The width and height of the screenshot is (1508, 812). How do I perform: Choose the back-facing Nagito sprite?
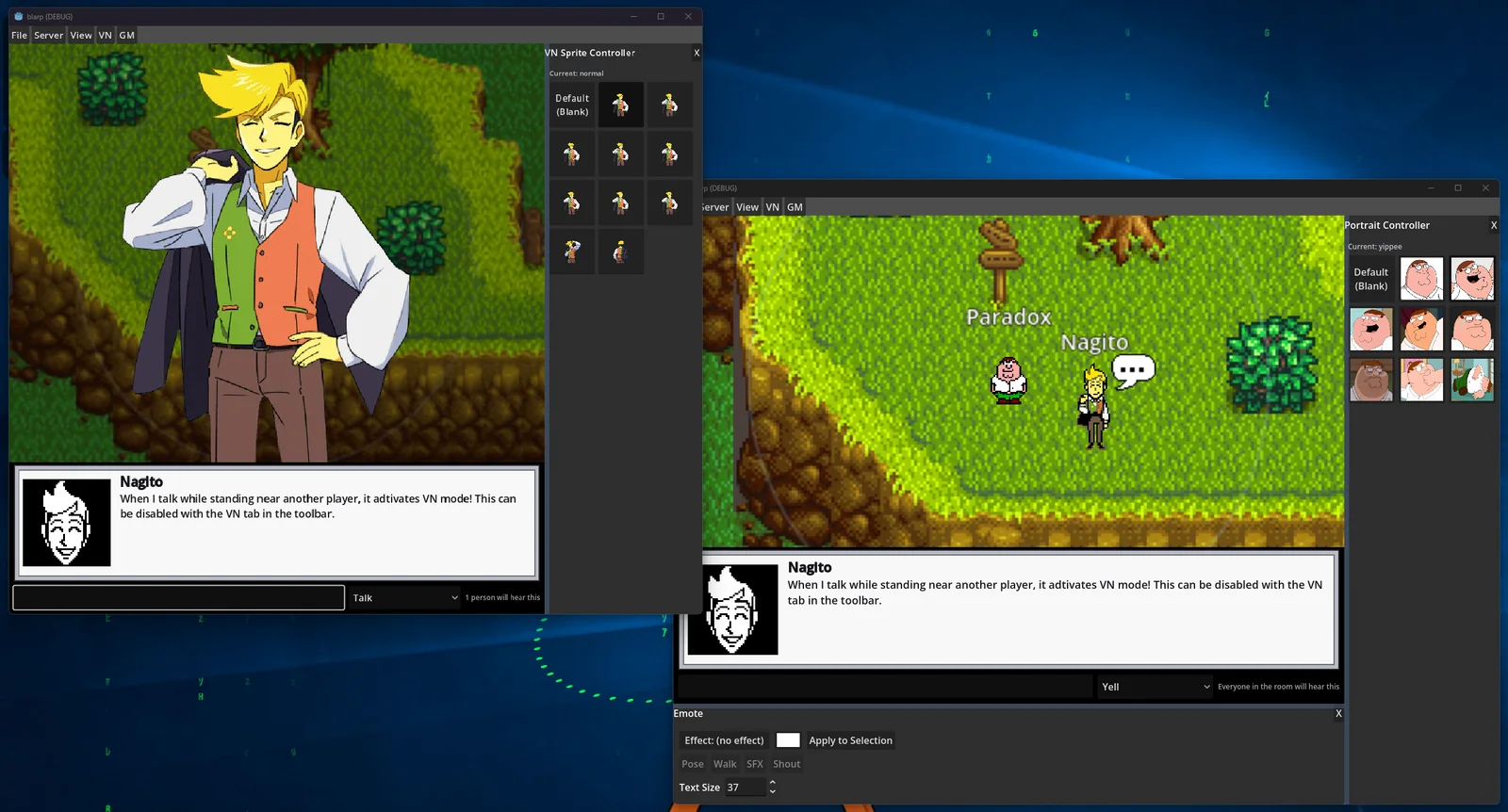[621, 252]
